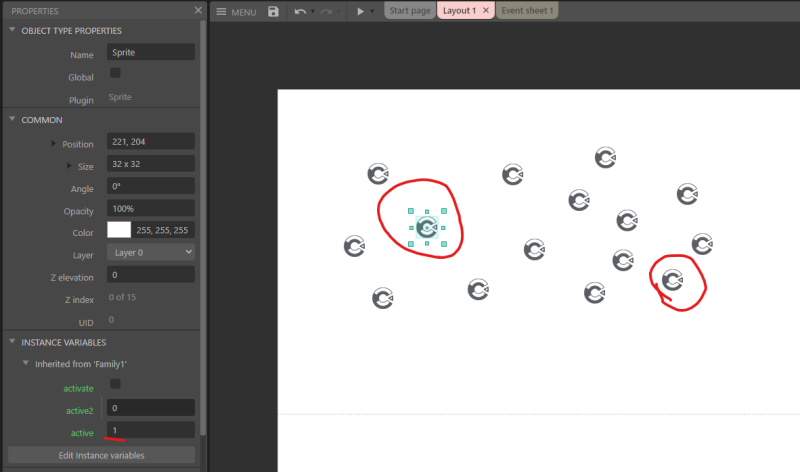Click the Size field 32 x 32
Screen dimensions: 800x472
pyautogui.click(x=151, y=164)
